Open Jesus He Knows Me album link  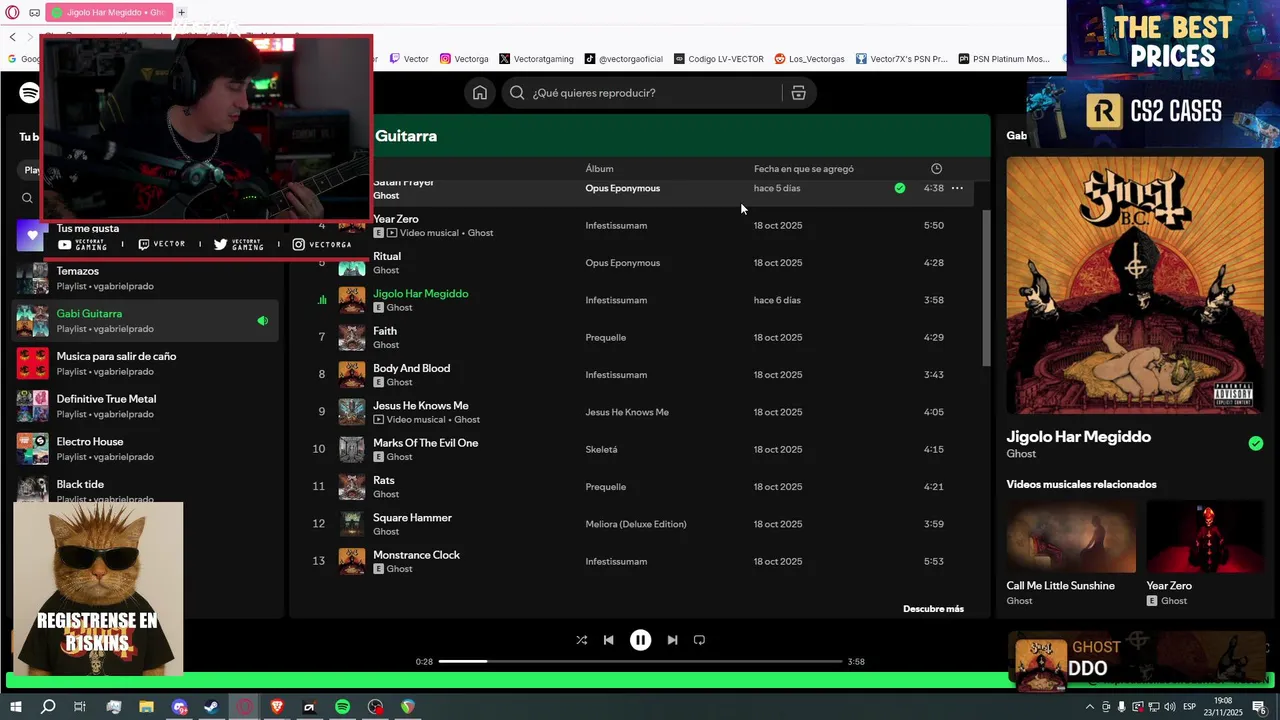(627, 412)
